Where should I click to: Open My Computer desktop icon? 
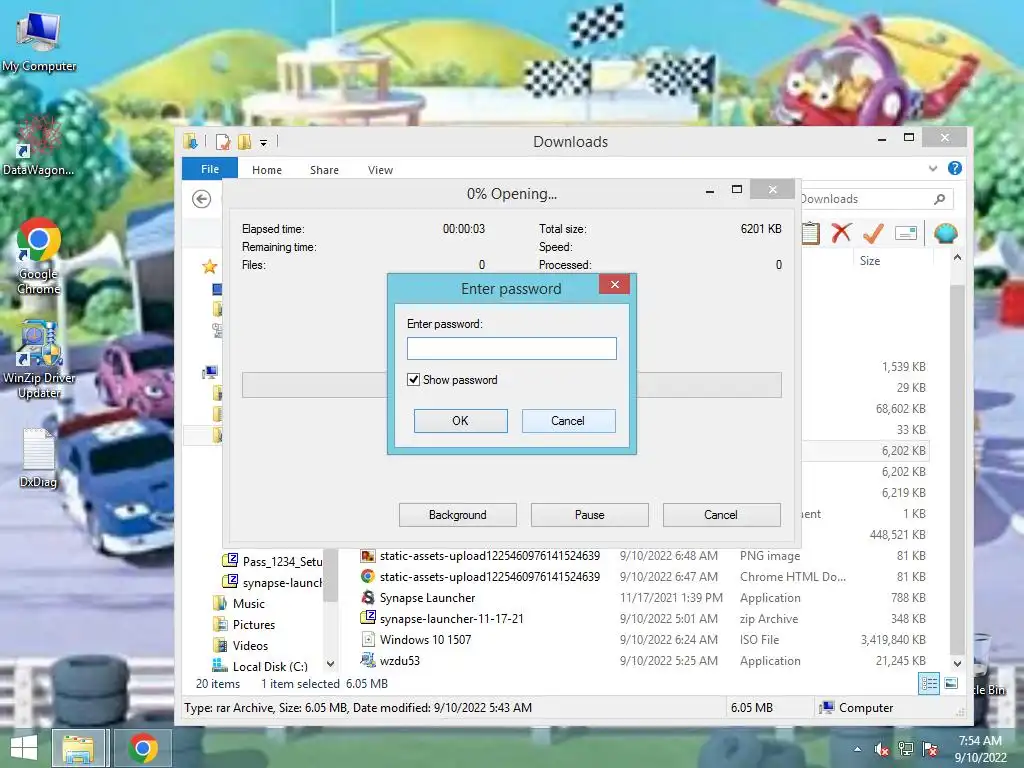39,41
